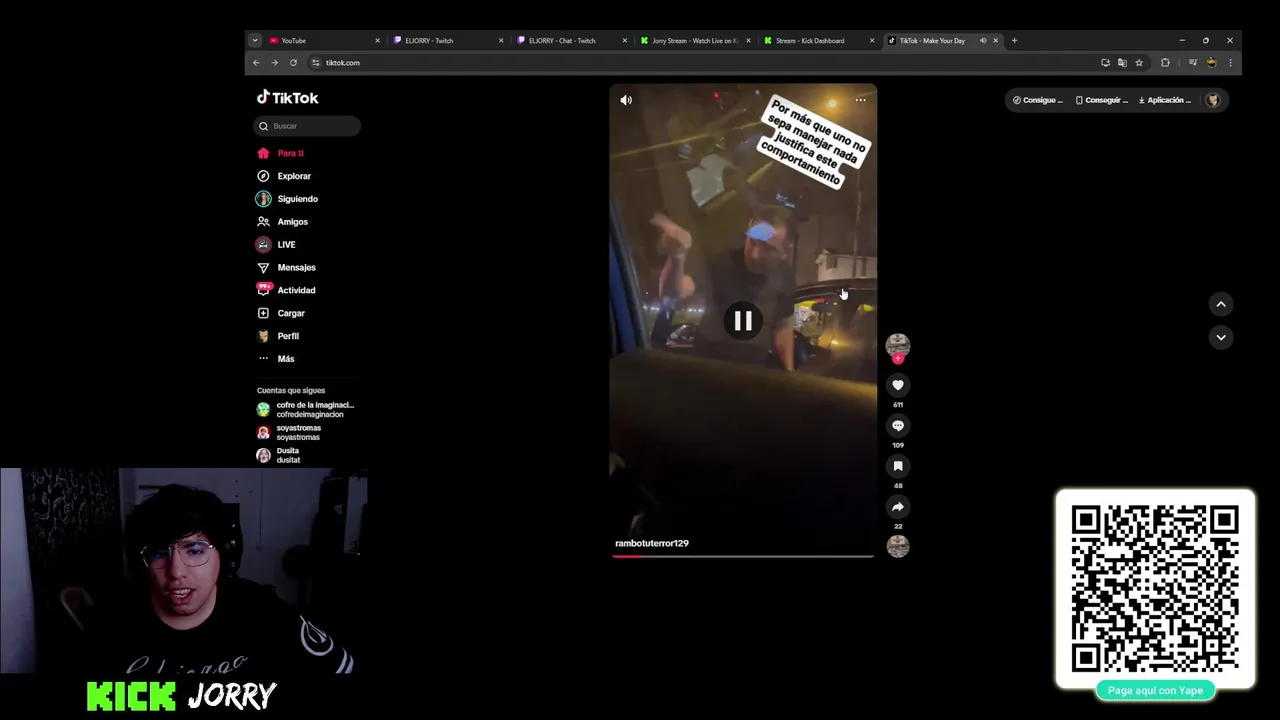Click the Buscar search field
This screenshot has width=1280, height=720.
point(308,126)
